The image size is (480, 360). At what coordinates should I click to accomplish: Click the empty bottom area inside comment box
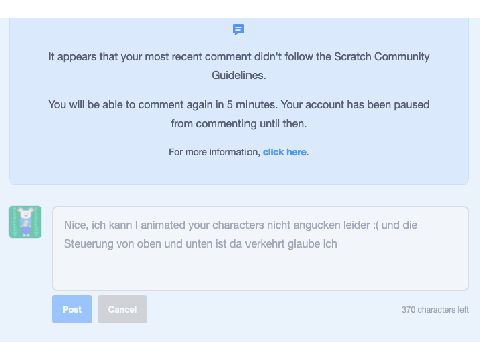pyautogui.click(x=260, y=272)
